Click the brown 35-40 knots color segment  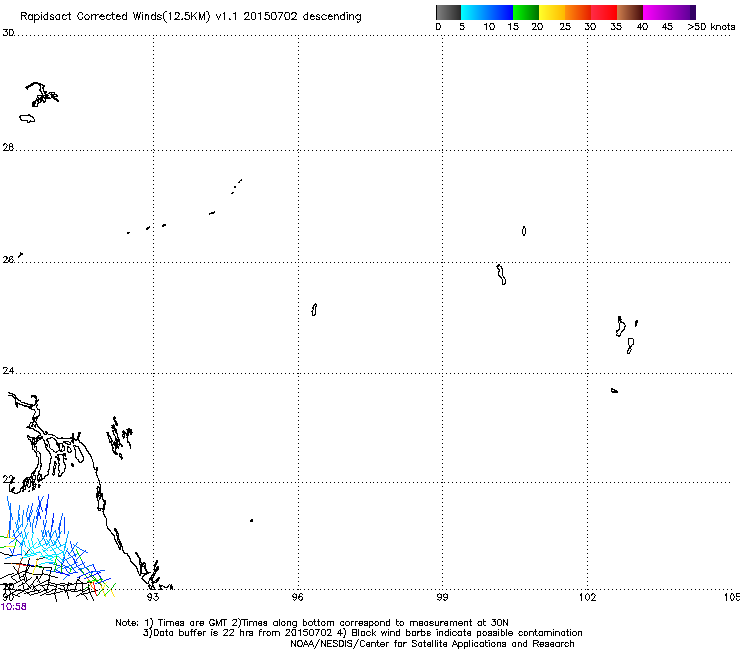pyautogui.click(x=630, y=12)
